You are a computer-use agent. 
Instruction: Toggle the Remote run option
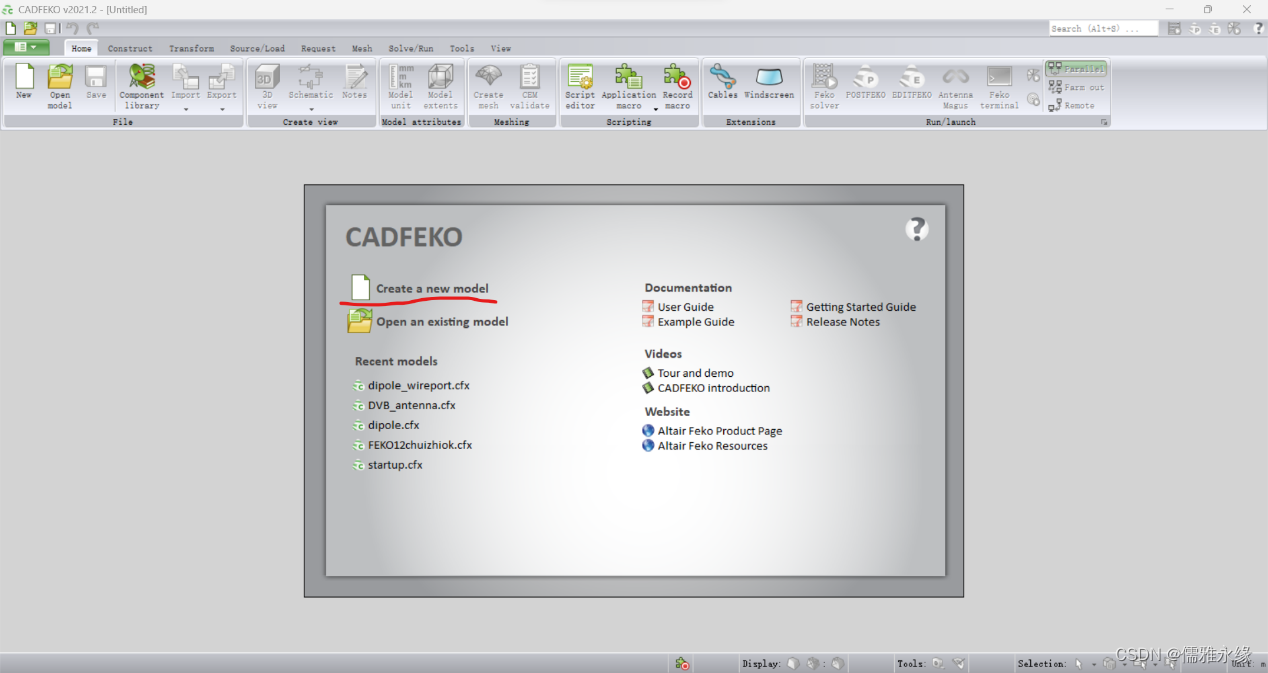(x=1072, y=105)
